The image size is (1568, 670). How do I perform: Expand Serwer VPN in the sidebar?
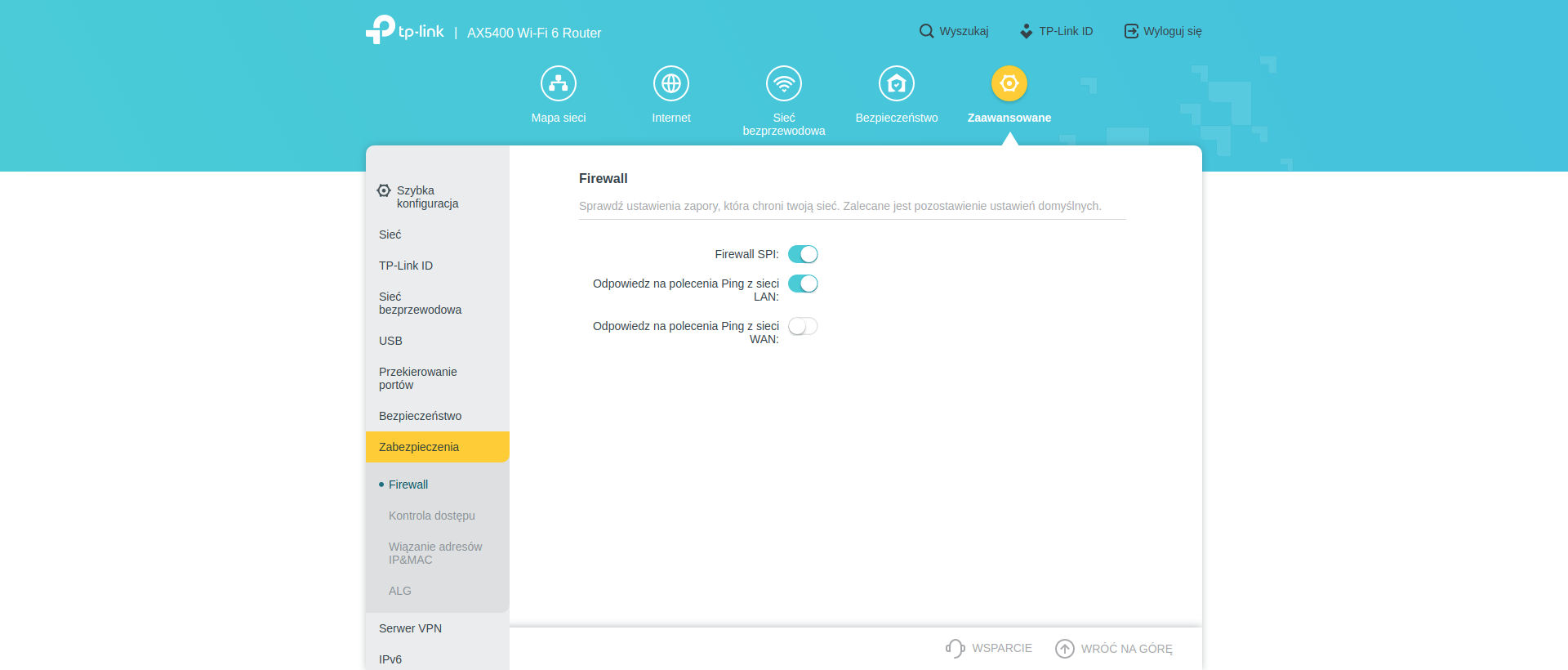pos(410,628)
